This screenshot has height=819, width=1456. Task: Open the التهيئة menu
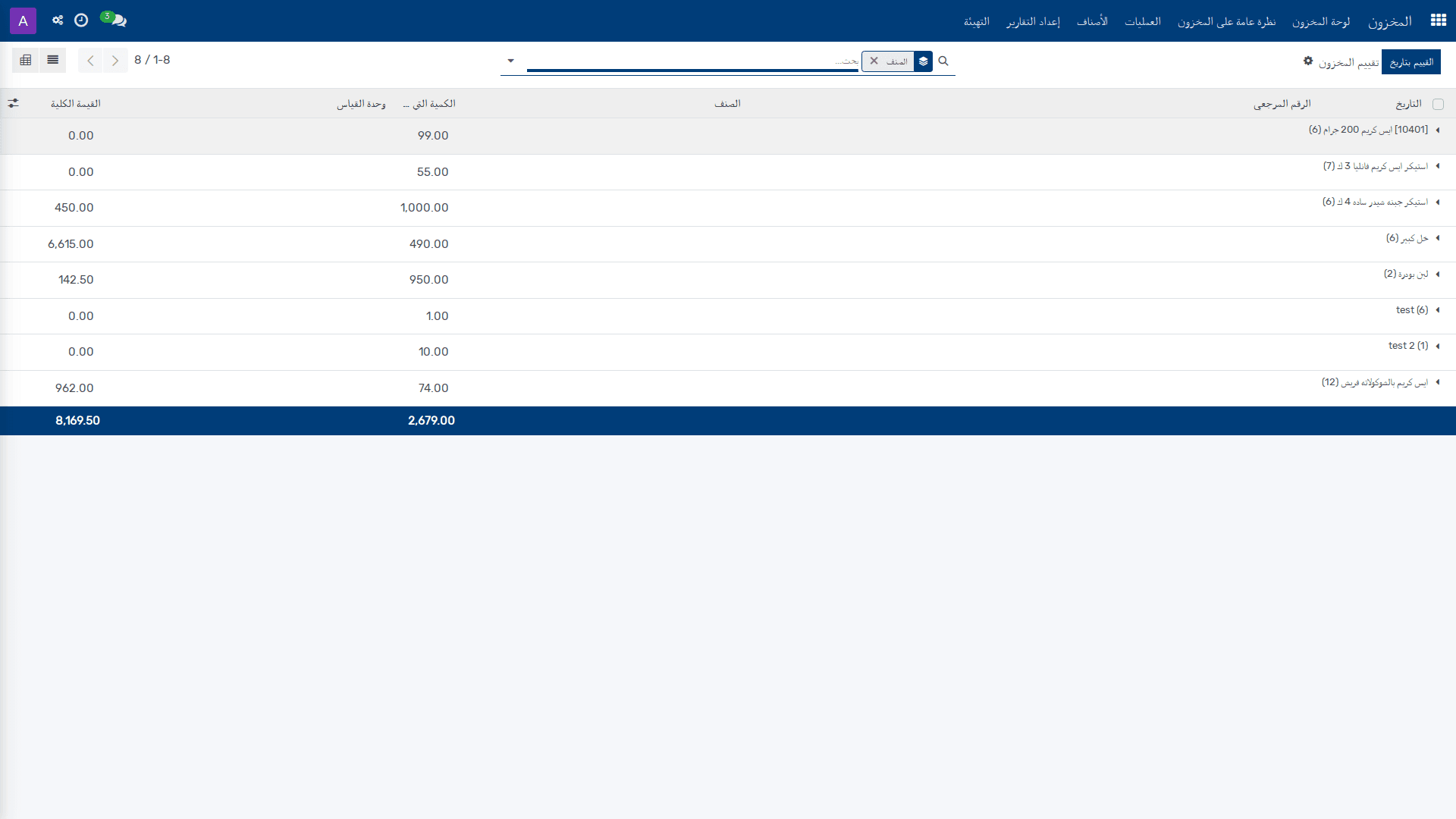[976, 21]
